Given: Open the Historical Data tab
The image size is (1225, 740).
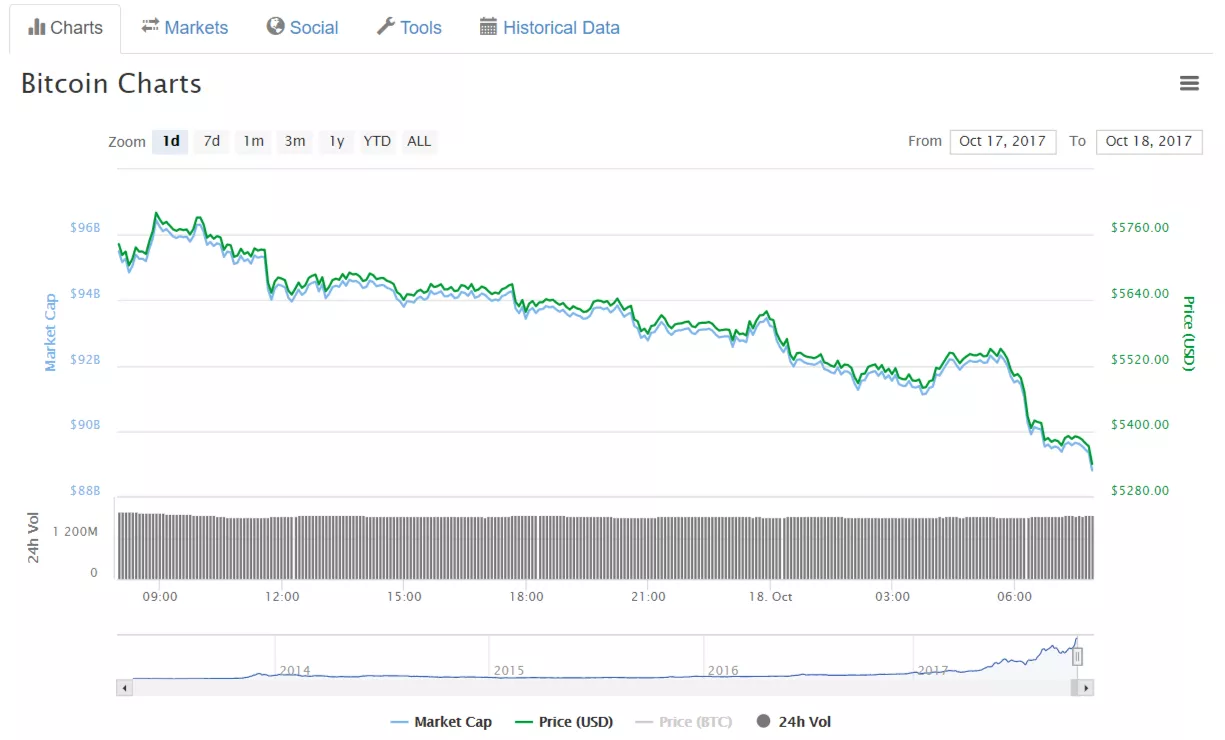Looking at the screenshot, I should [x=561, y=28].
